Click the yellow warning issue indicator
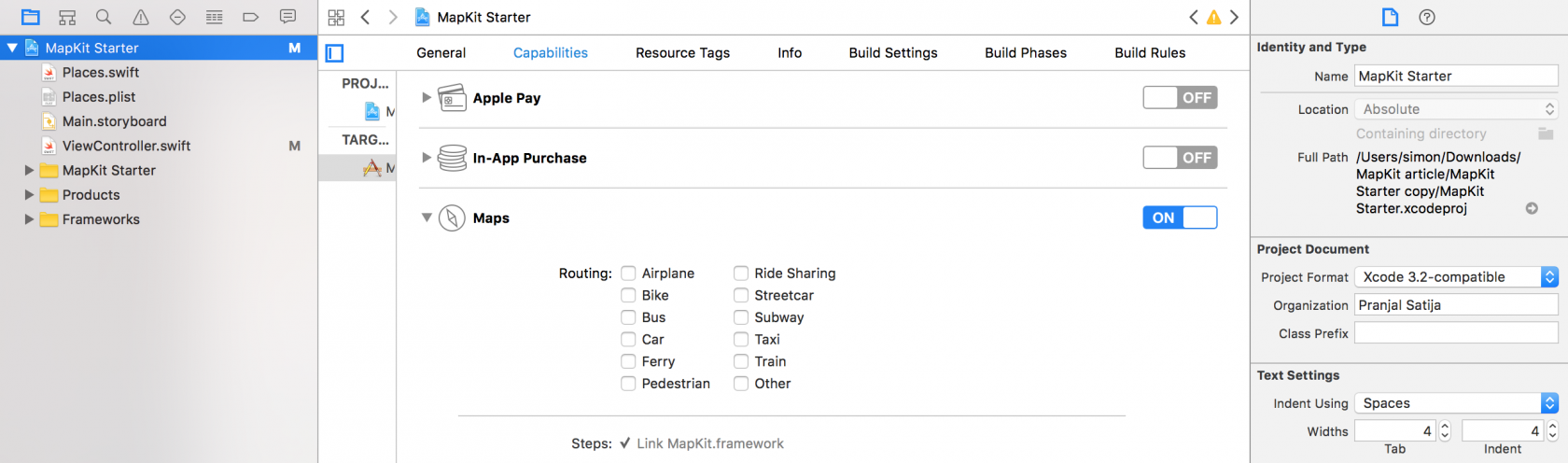 (1213, 17)
